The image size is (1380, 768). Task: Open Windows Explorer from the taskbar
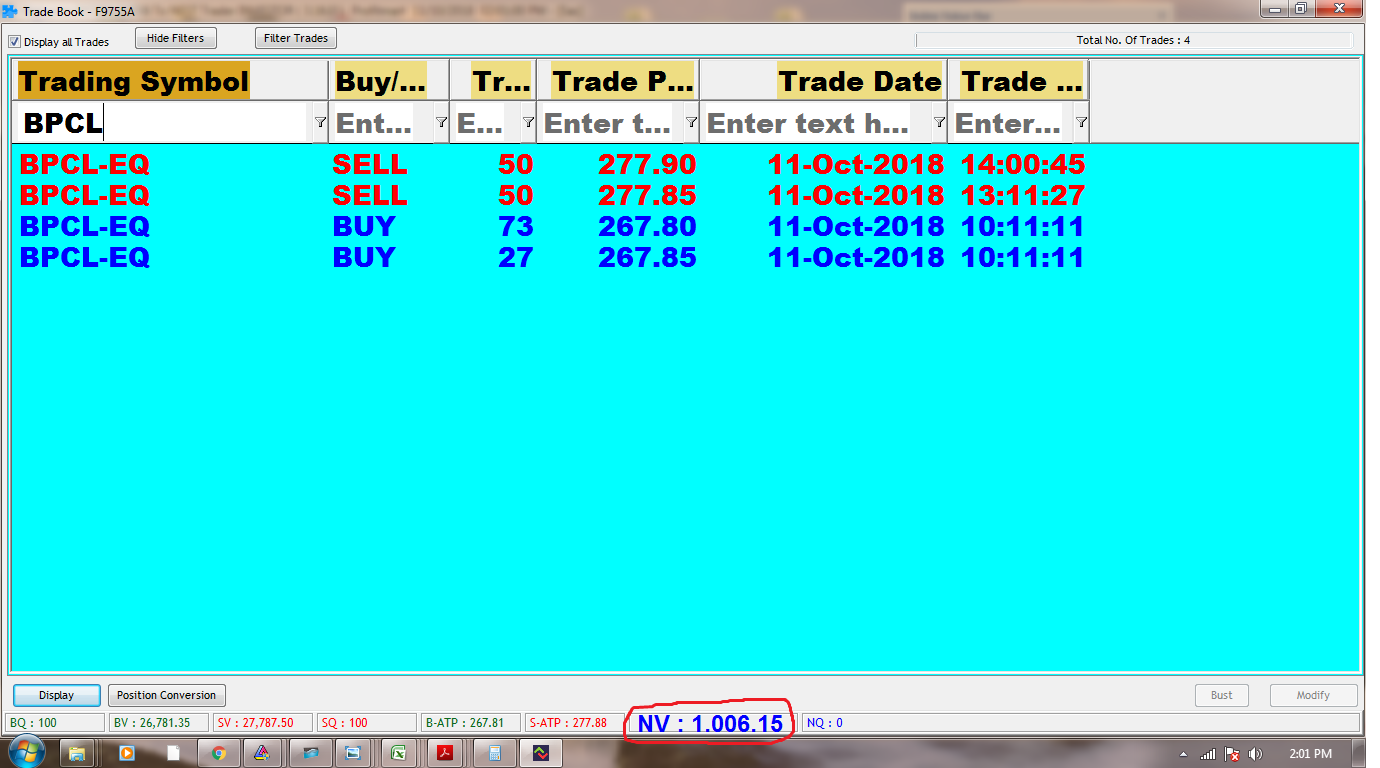(x=78, y=753)
